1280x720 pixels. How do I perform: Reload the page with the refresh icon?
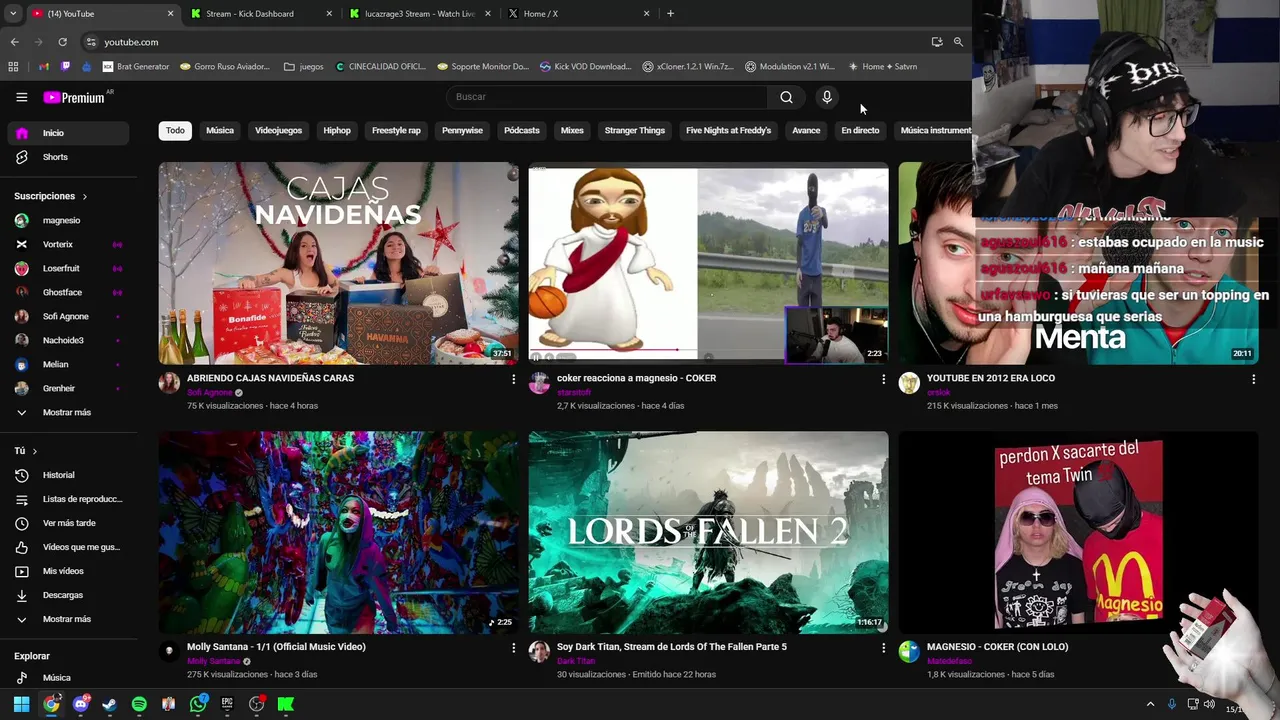pos(62,42)
